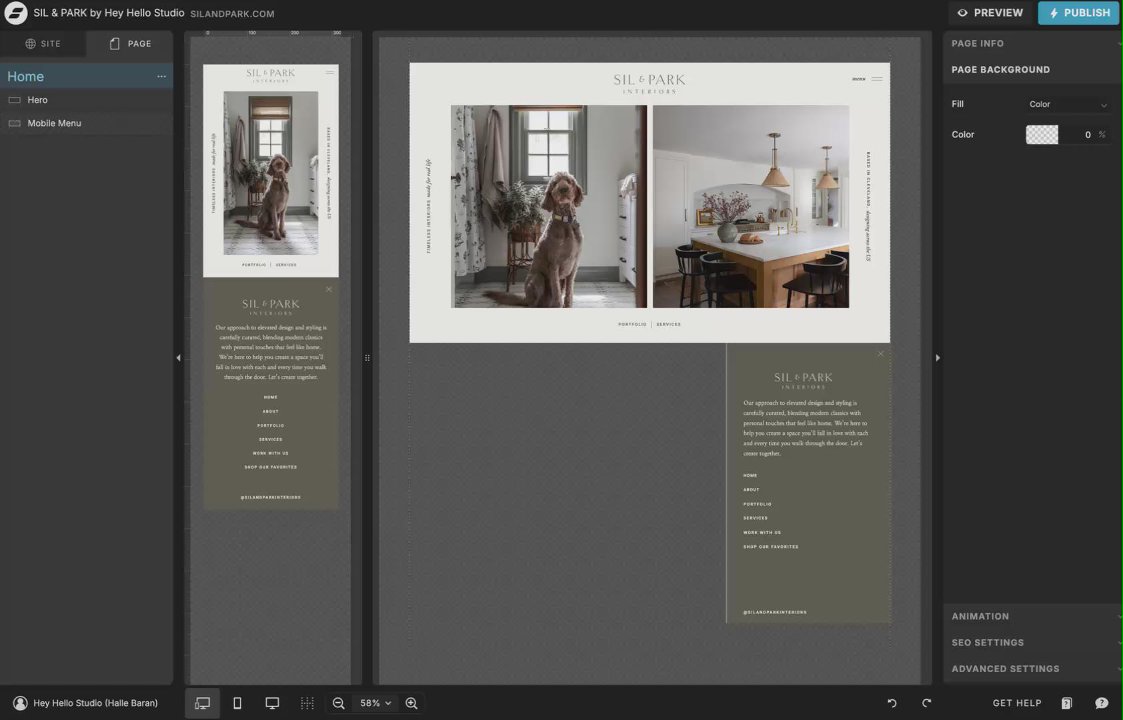Viewport: 1123px width, 720px height.
Task: Select the dog photo on desktop canvas
Action: click(549, 206)
